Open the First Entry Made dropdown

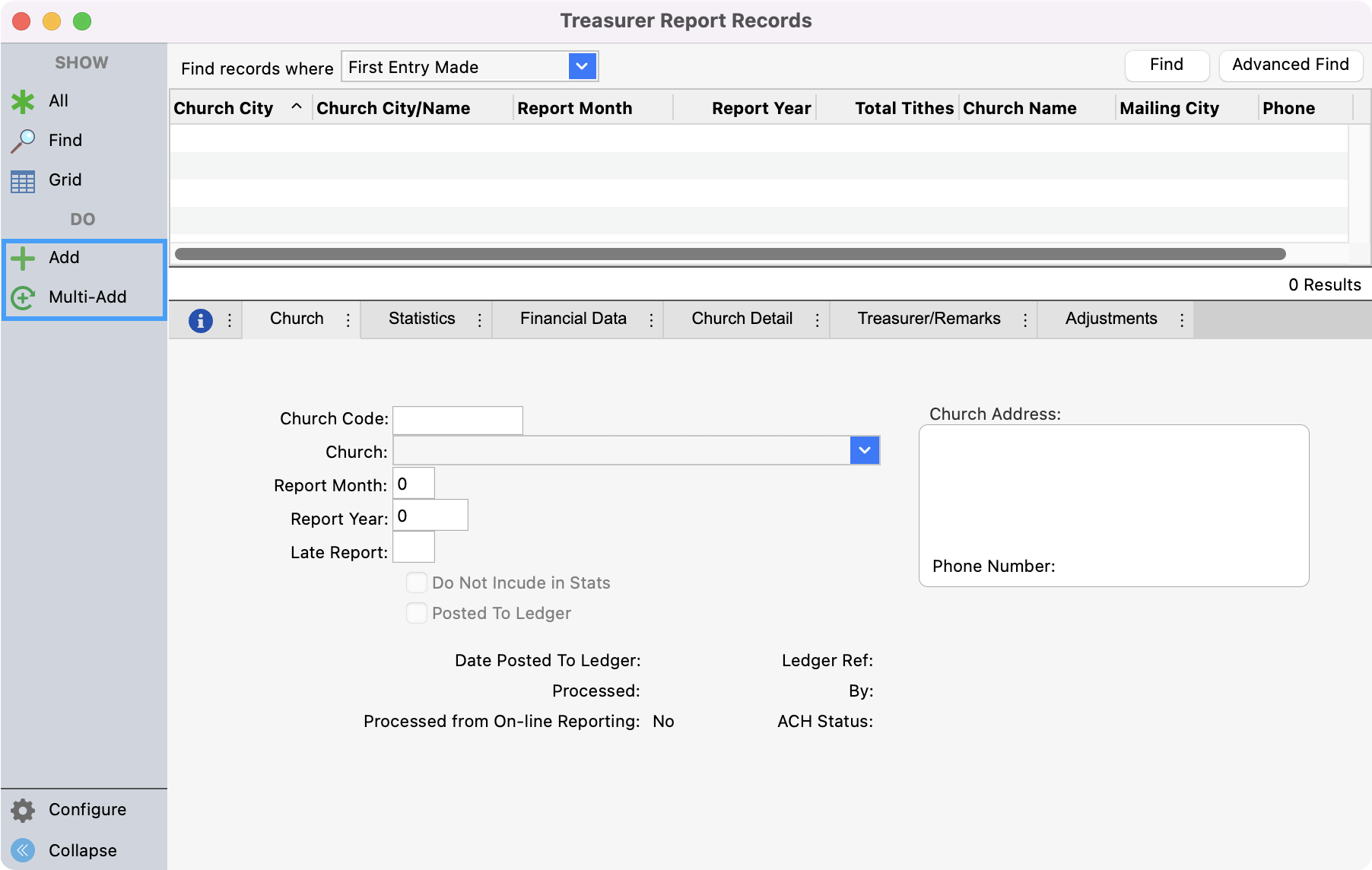582,66
